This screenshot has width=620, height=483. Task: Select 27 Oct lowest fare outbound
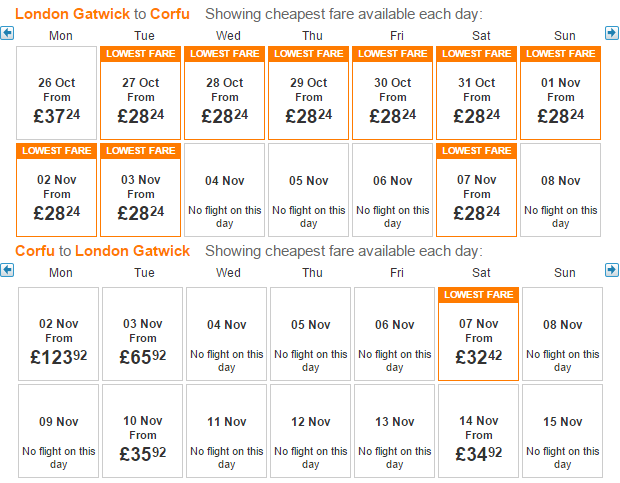click(140, 93)
